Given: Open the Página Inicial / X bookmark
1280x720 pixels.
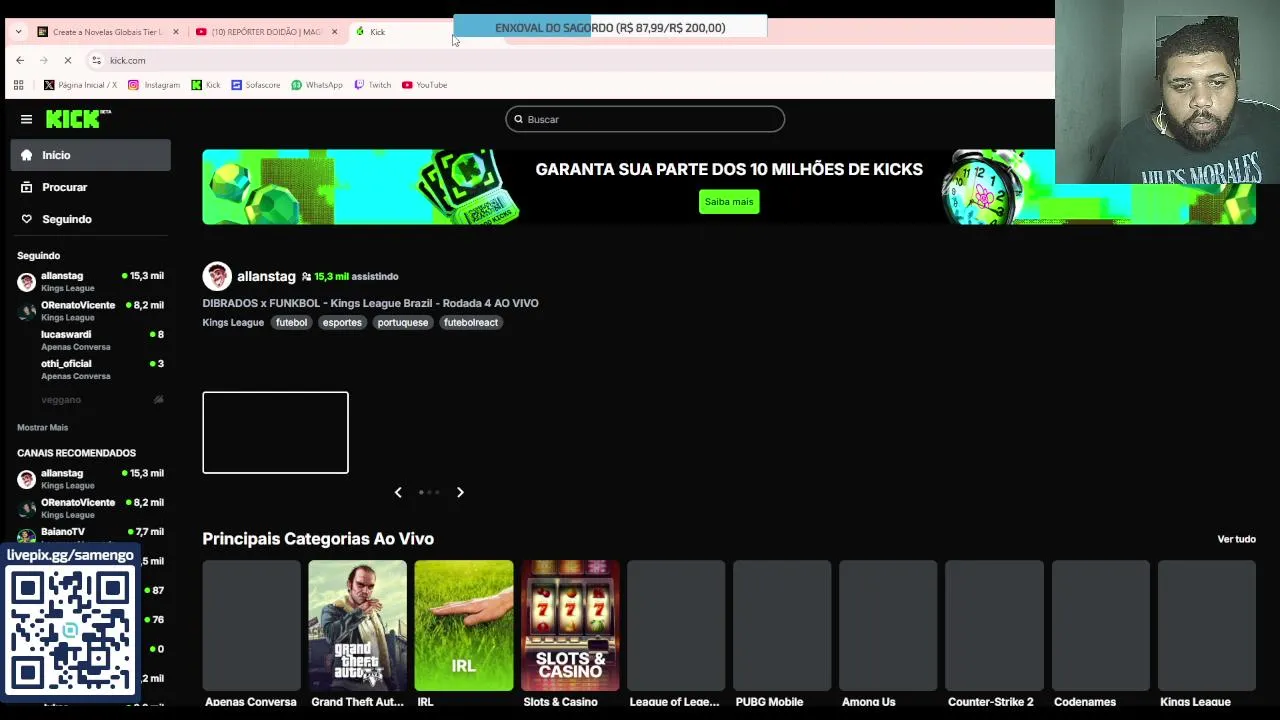Looking at the screenshot, I should [80, 85].
